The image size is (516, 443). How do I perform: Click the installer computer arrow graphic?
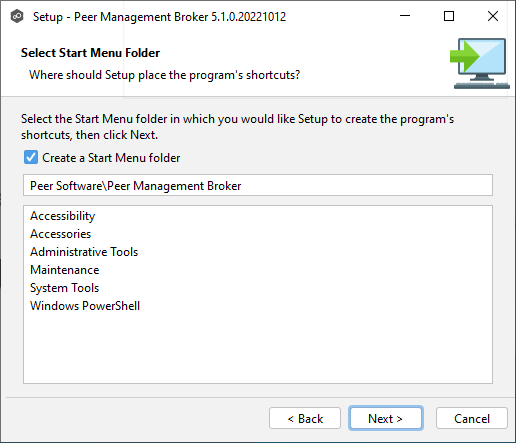click(x=480, y=63)
